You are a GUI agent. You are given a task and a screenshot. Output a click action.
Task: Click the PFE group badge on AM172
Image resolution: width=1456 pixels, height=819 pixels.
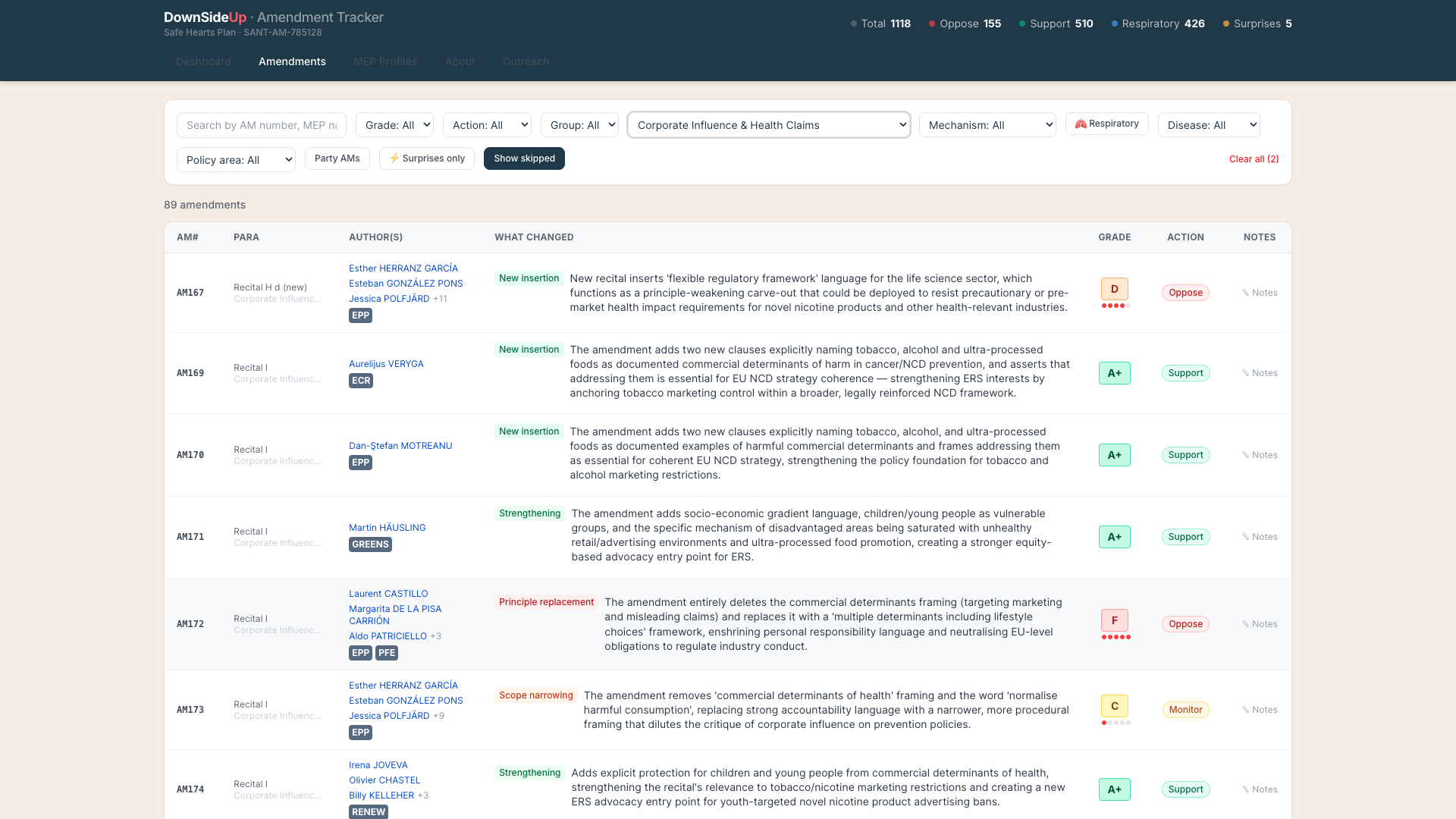(x=387, y=653)
